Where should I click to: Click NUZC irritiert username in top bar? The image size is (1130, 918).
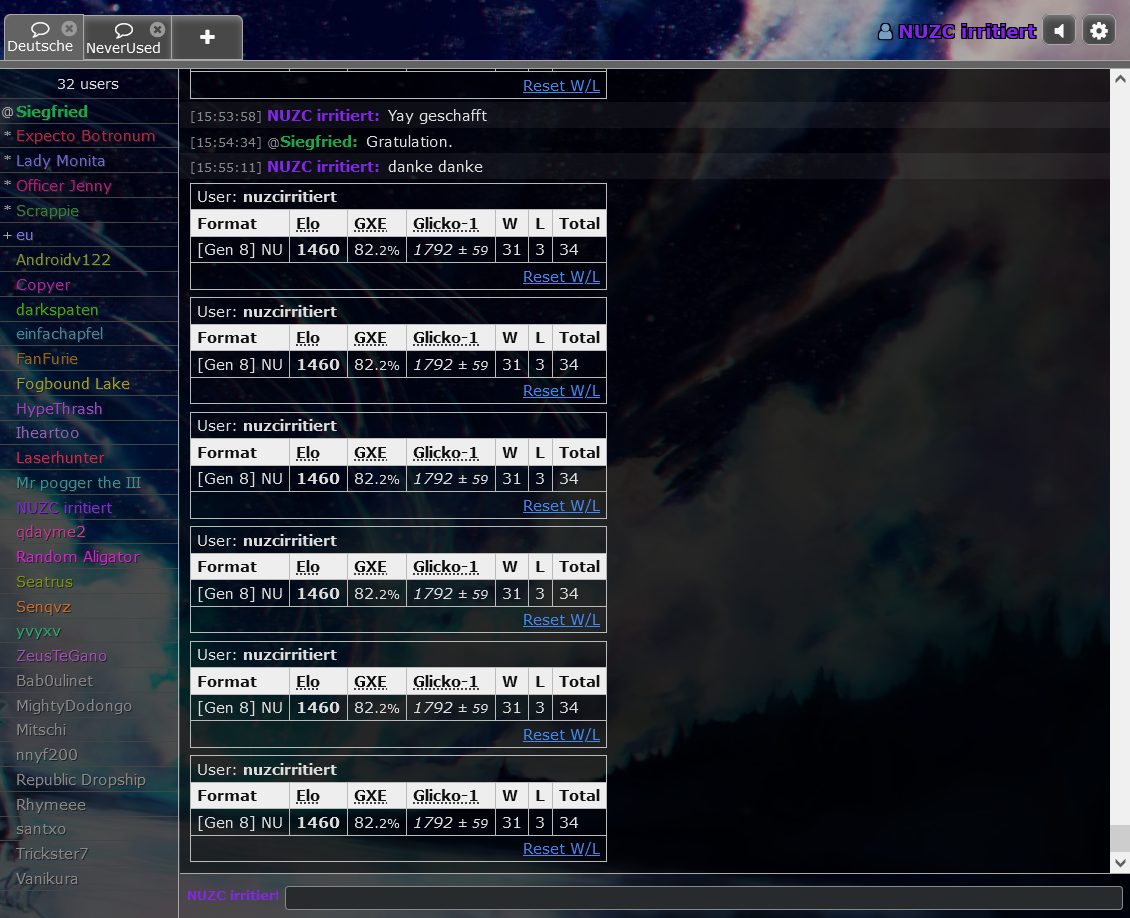pos(966,32)
